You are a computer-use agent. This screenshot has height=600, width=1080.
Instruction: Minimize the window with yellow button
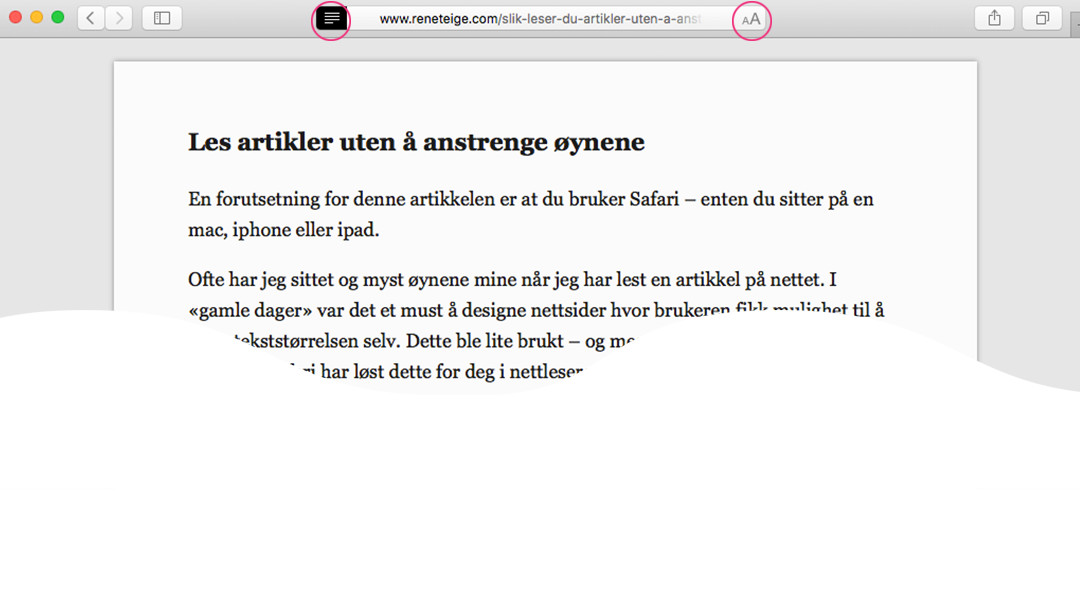(x=37, y=17)
